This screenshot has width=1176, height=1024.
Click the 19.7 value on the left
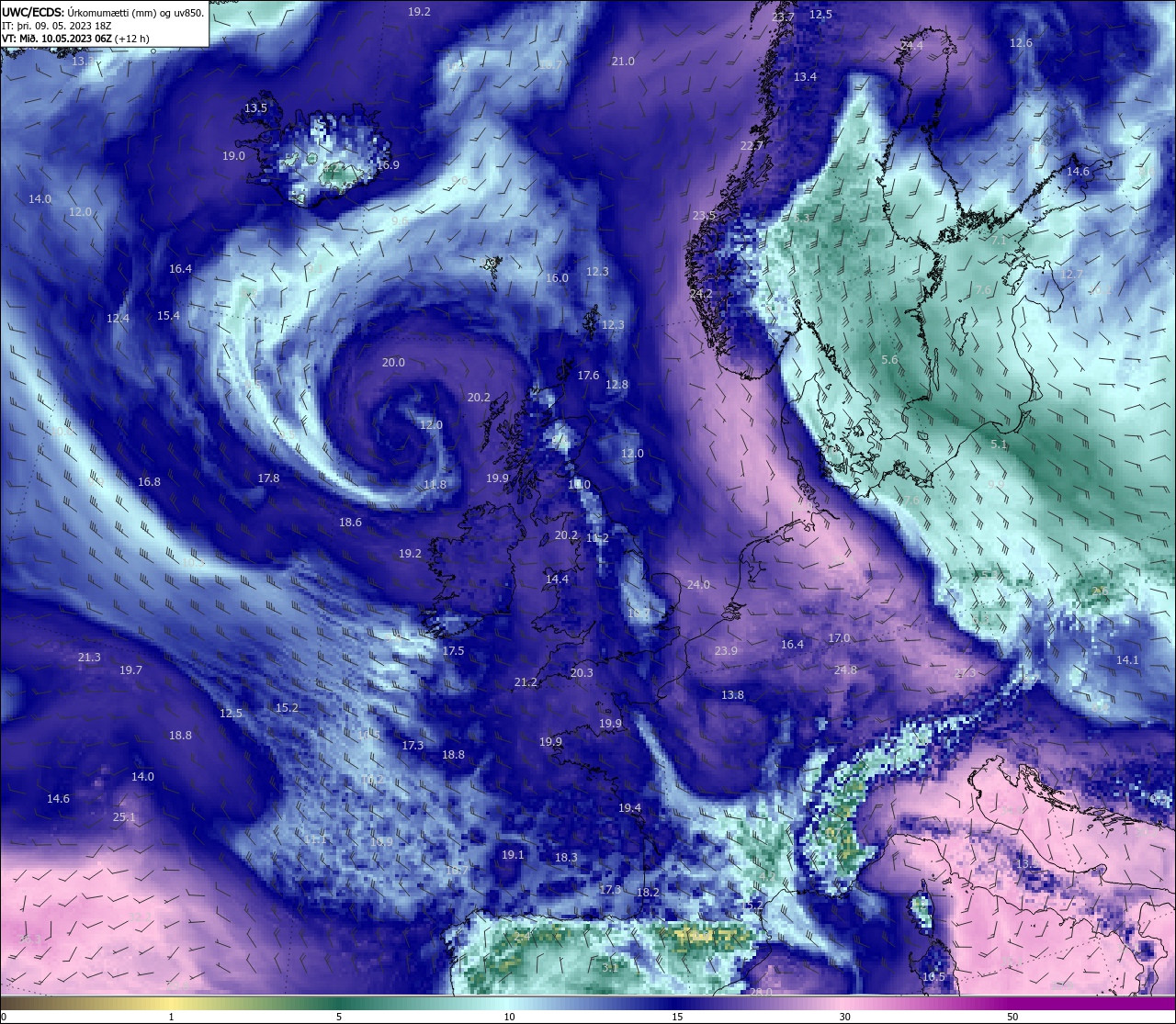[130, 670]
